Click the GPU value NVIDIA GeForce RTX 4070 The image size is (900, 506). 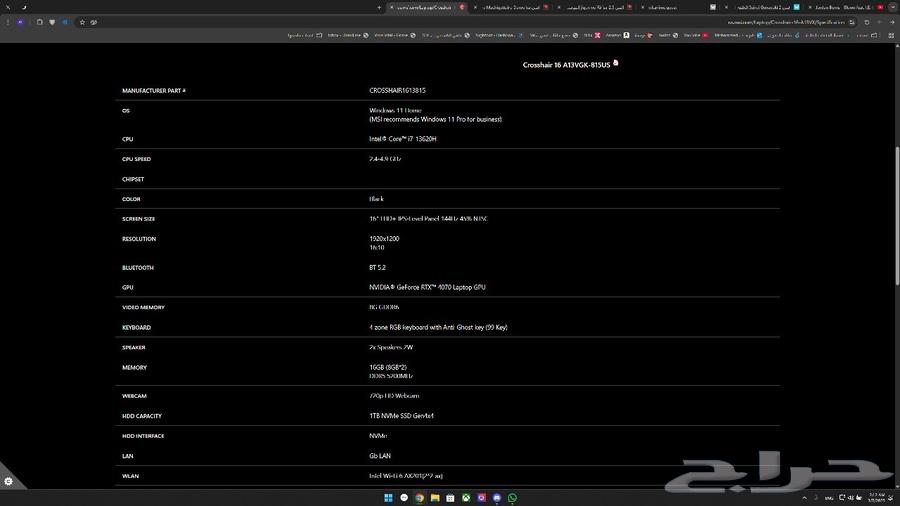[x=427, y=287]
